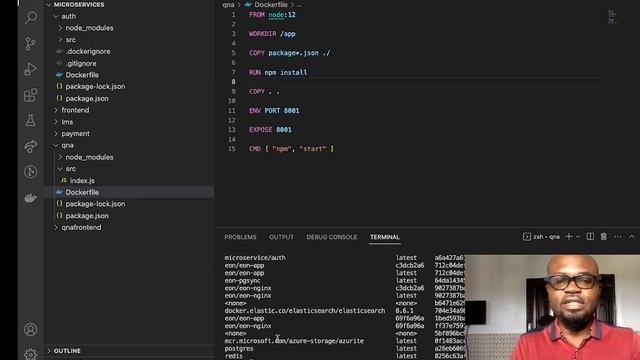Click the FROM node:12 line
Image resolution: width=640 pixels, height=360 pixels.
(272, 15)
